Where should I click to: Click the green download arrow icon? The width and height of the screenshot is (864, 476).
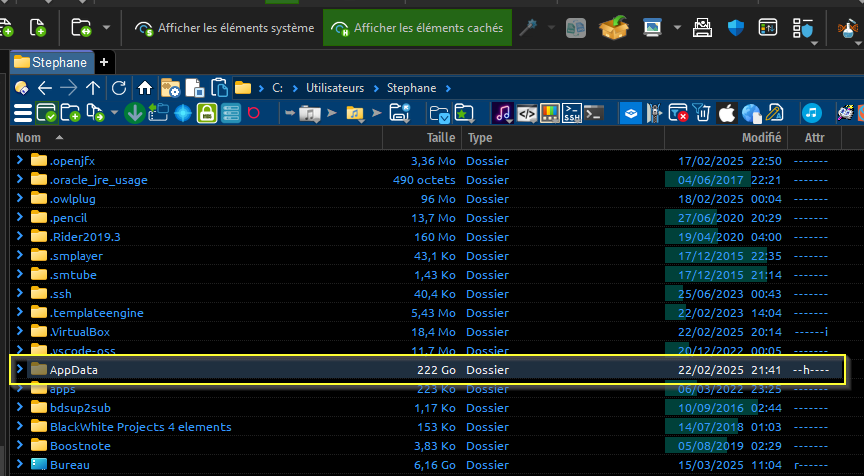click(135, 113)
